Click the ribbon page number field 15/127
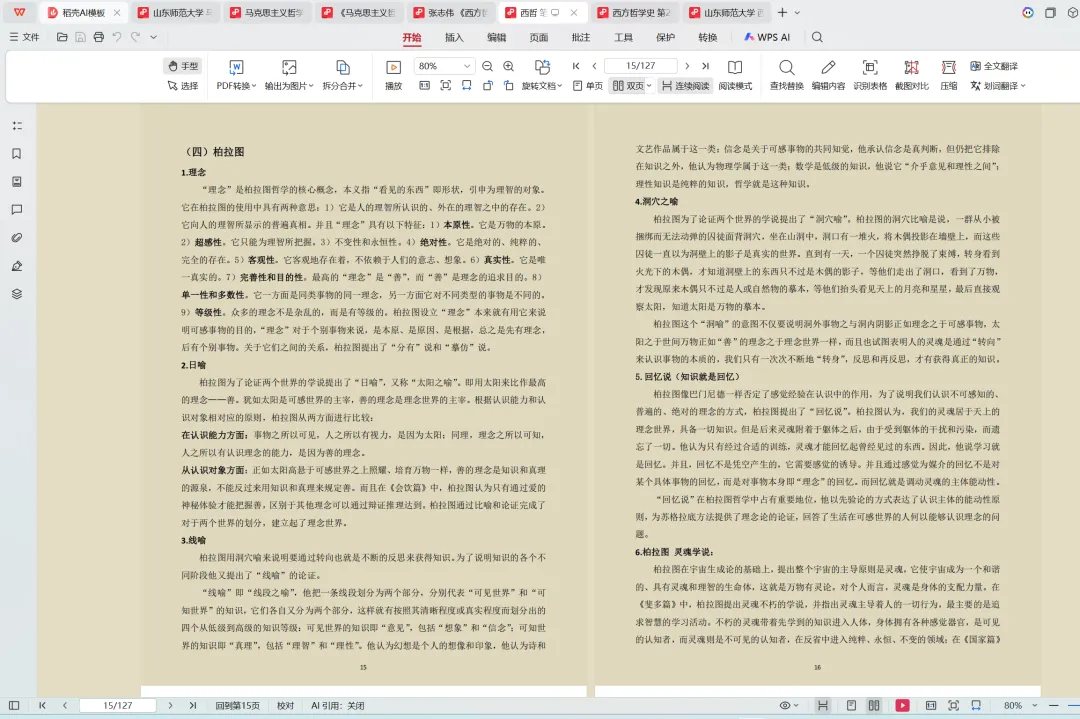 (641, 66)
